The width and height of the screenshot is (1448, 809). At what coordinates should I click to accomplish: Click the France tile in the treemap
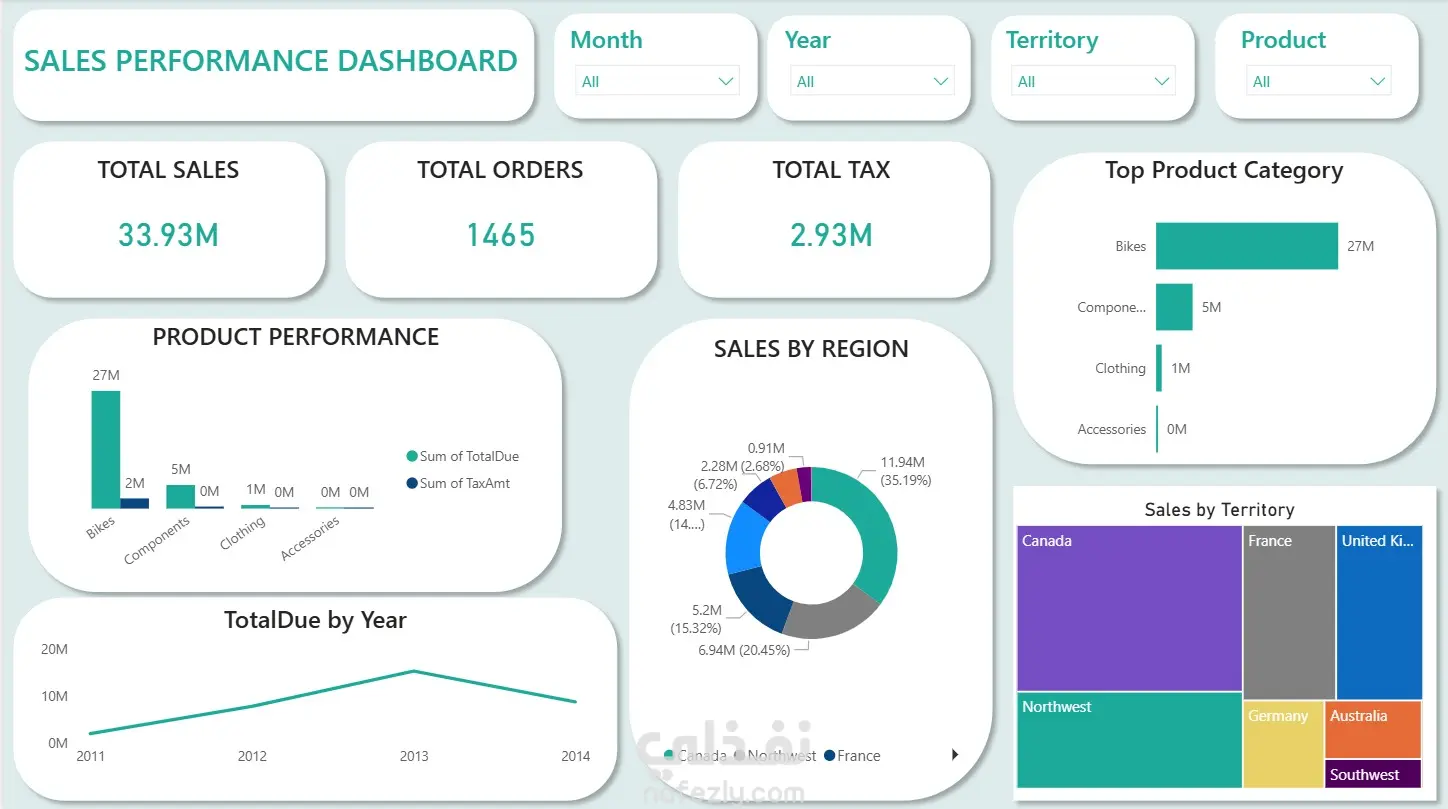(x=1289, y=613)
